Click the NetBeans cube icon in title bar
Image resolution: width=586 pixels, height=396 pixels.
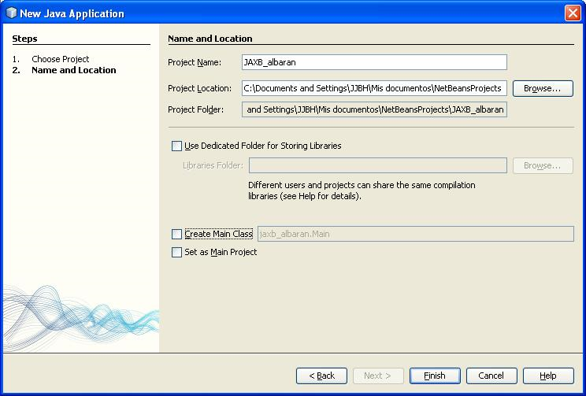pos(12,13)
